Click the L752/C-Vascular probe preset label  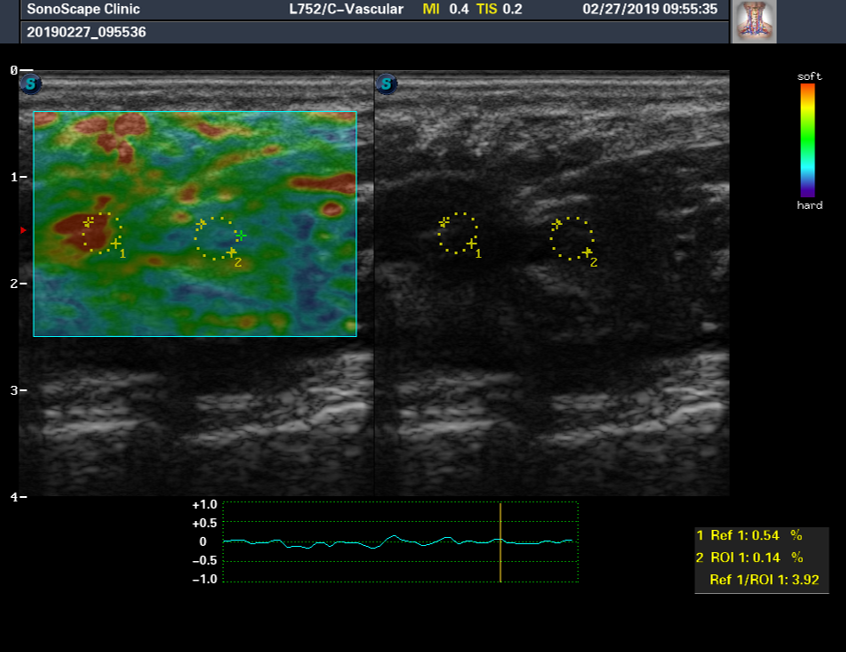click(x=346, y=9)
